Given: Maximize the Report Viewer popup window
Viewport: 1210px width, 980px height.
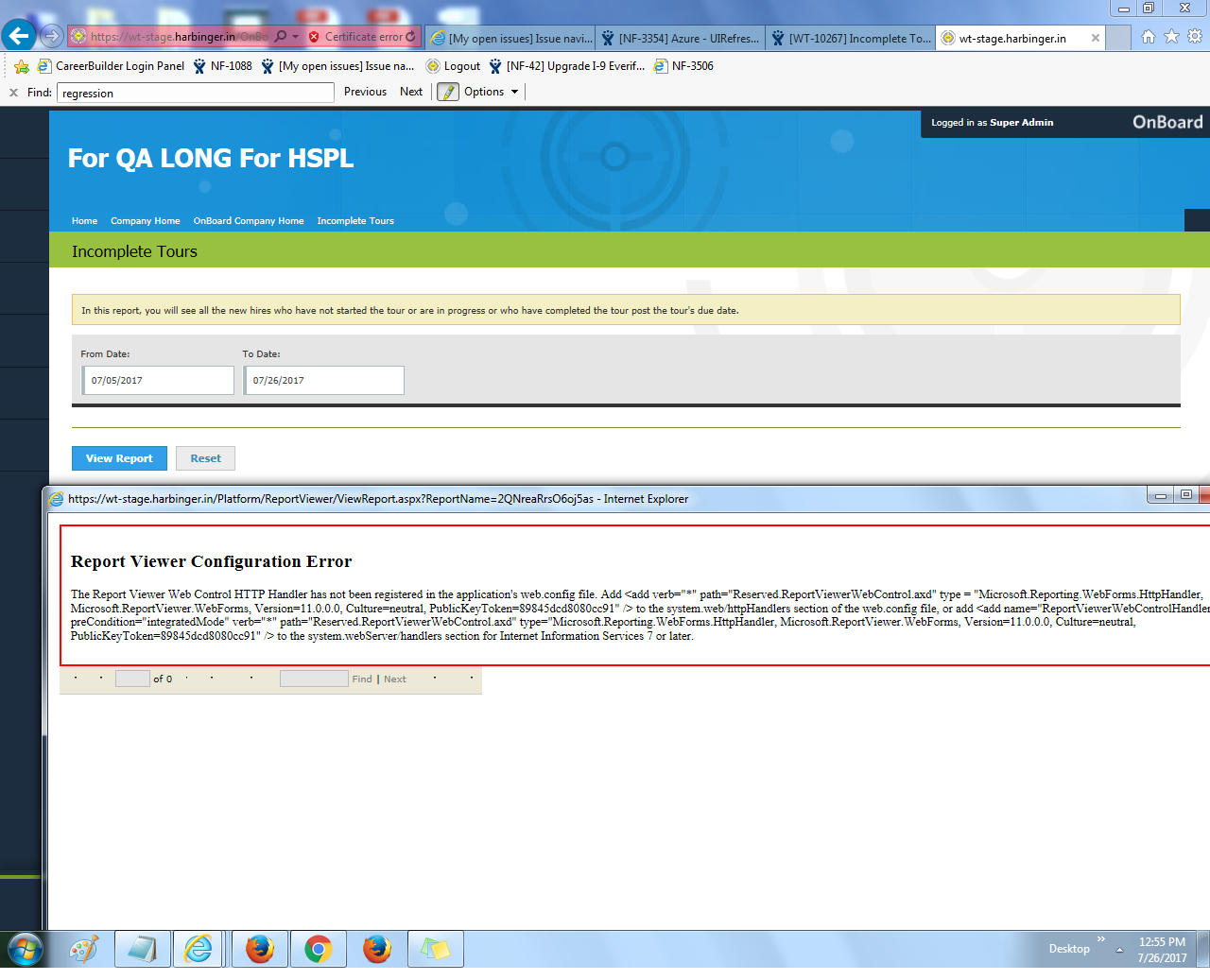Looking at the screenshot, I should coord(1185,495).
